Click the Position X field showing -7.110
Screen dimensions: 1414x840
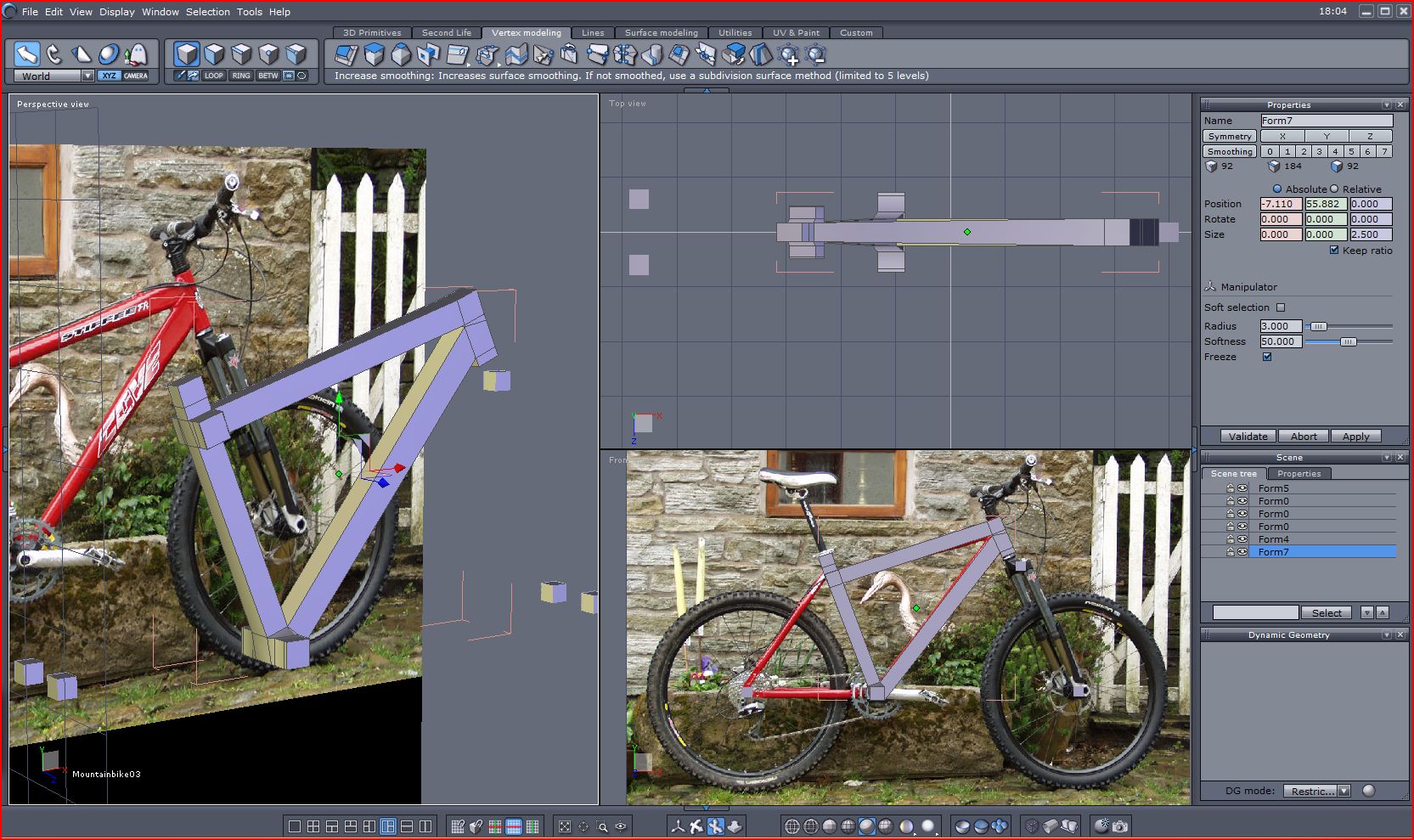(x=1281, y=204)
